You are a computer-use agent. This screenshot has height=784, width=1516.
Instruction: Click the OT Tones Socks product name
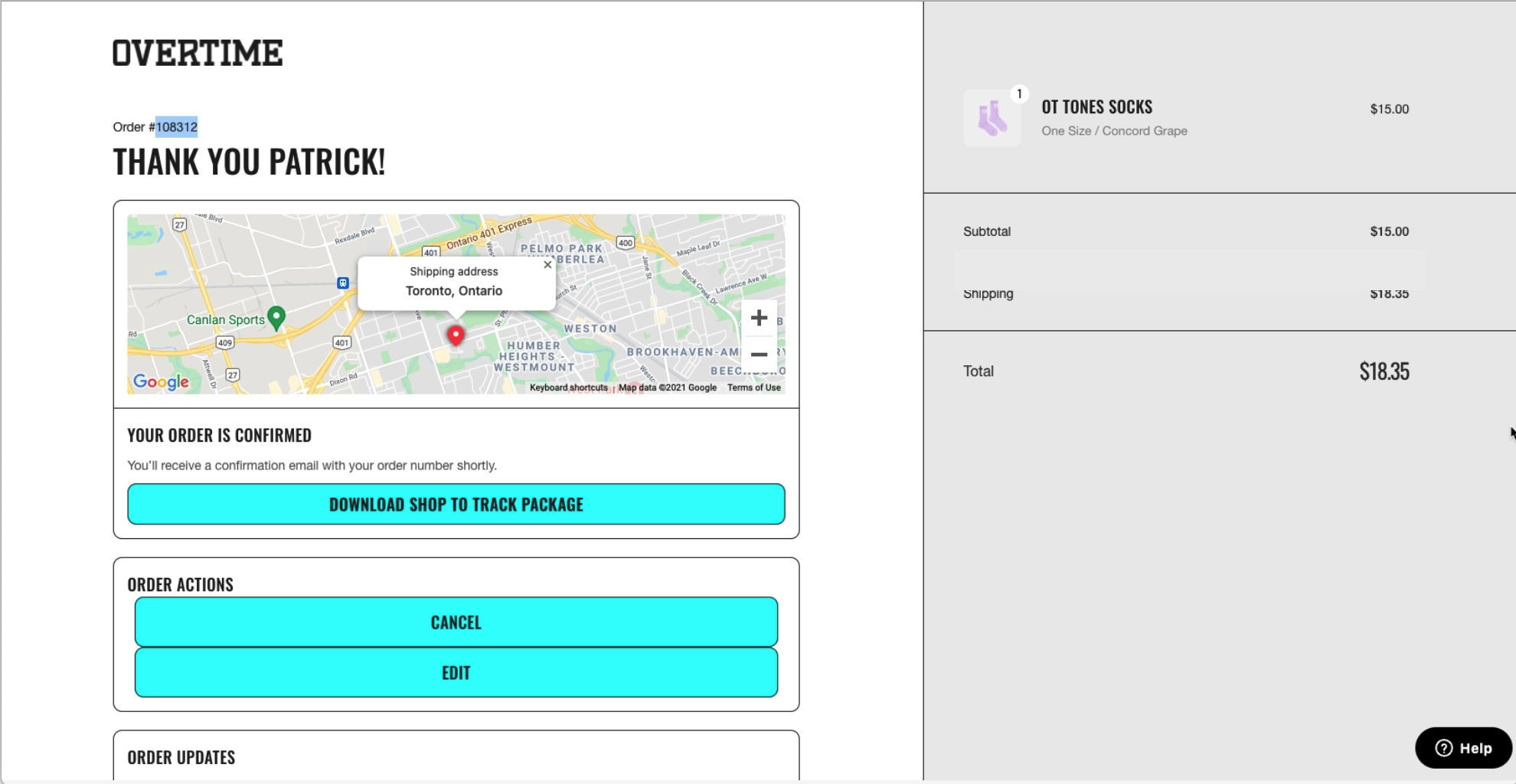[1096, 107]
